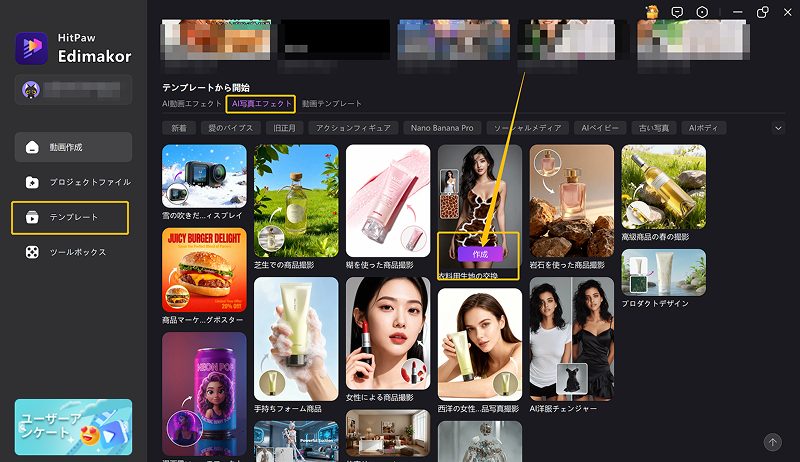This screenshot has width=800, height=462.
Task: Switch to AI写真エフェクト tab
Action: 261,104
